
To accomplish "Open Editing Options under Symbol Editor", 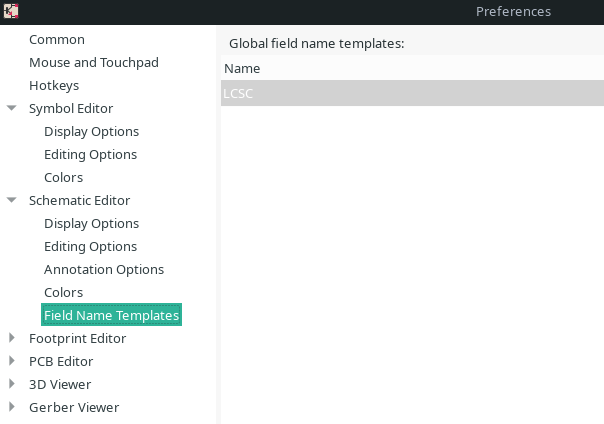I will coord(90,155).
